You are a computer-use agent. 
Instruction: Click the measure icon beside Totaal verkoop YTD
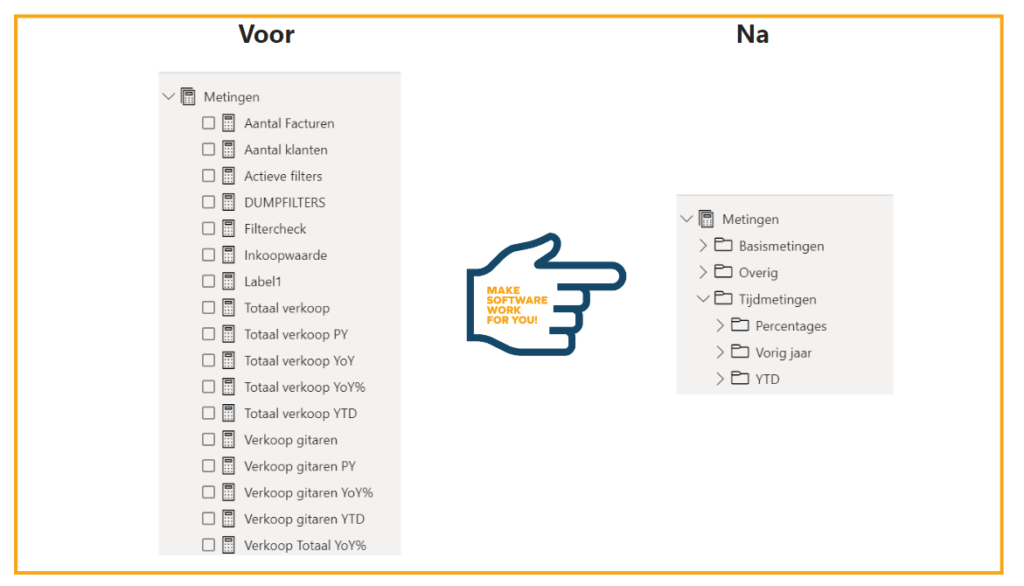point(228,413)
